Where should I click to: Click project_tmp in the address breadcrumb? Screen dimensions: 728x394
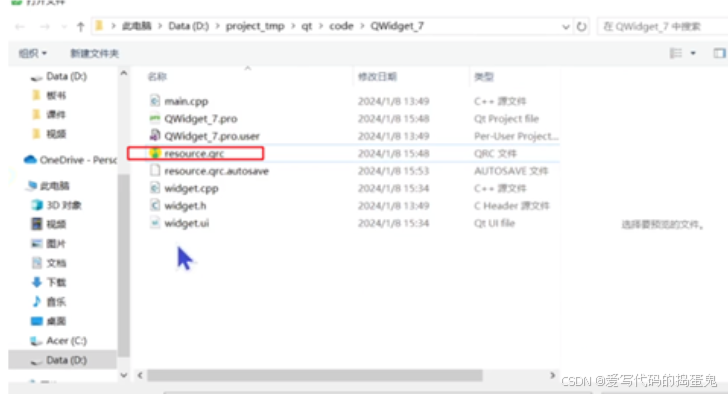(x=255, y=26)
